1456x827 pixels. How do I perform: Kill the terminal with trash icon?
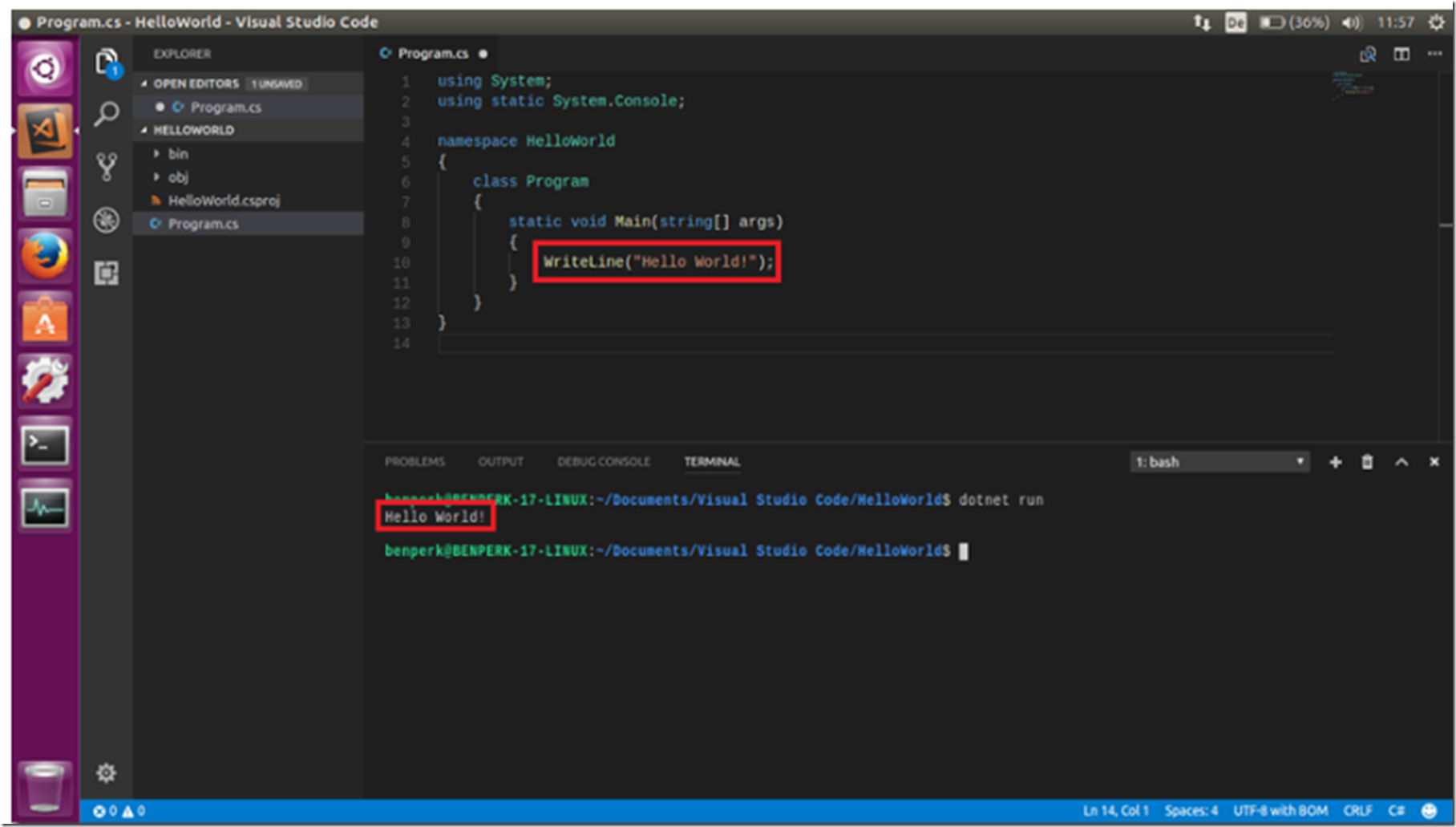[1368, 462]
